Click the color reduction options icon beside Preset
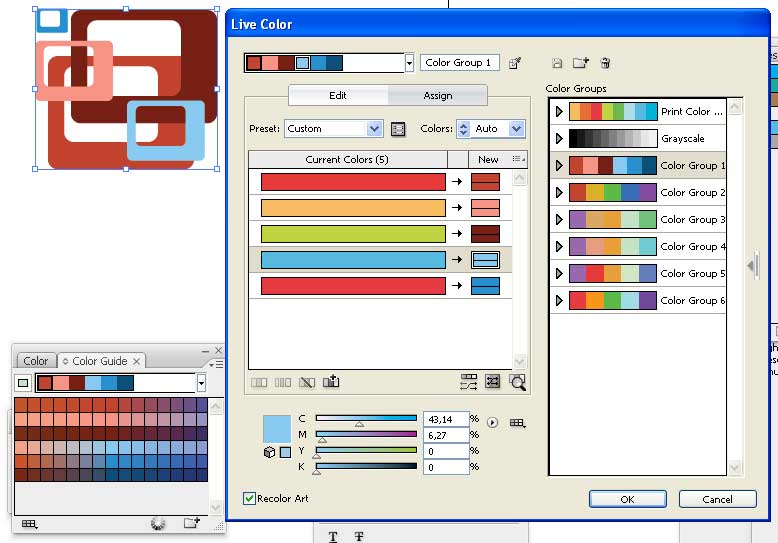This screenshot has height=543, width=778. point(398,129)
